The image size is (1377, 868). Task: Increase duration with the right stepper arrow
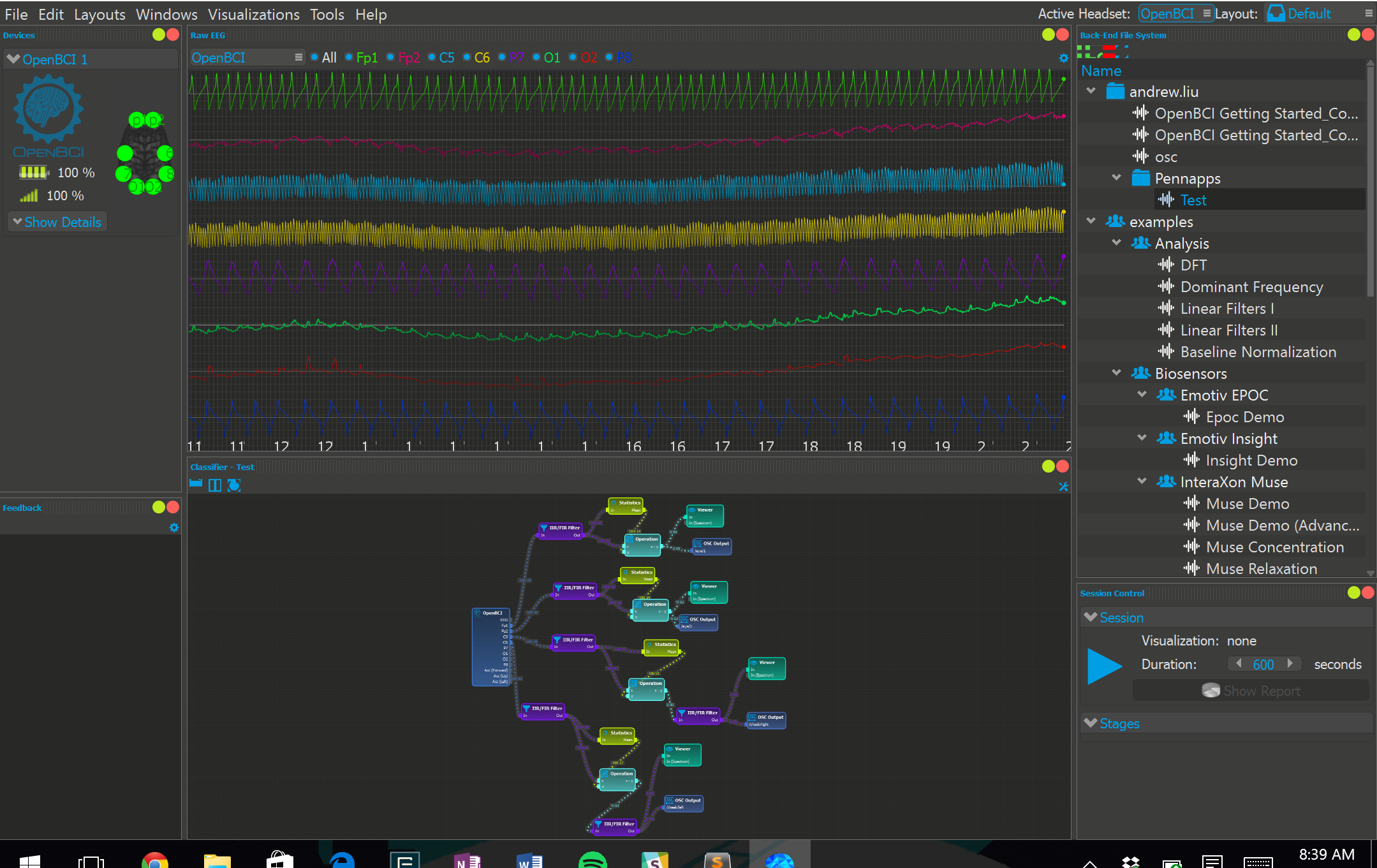(x=1290, y=663)
